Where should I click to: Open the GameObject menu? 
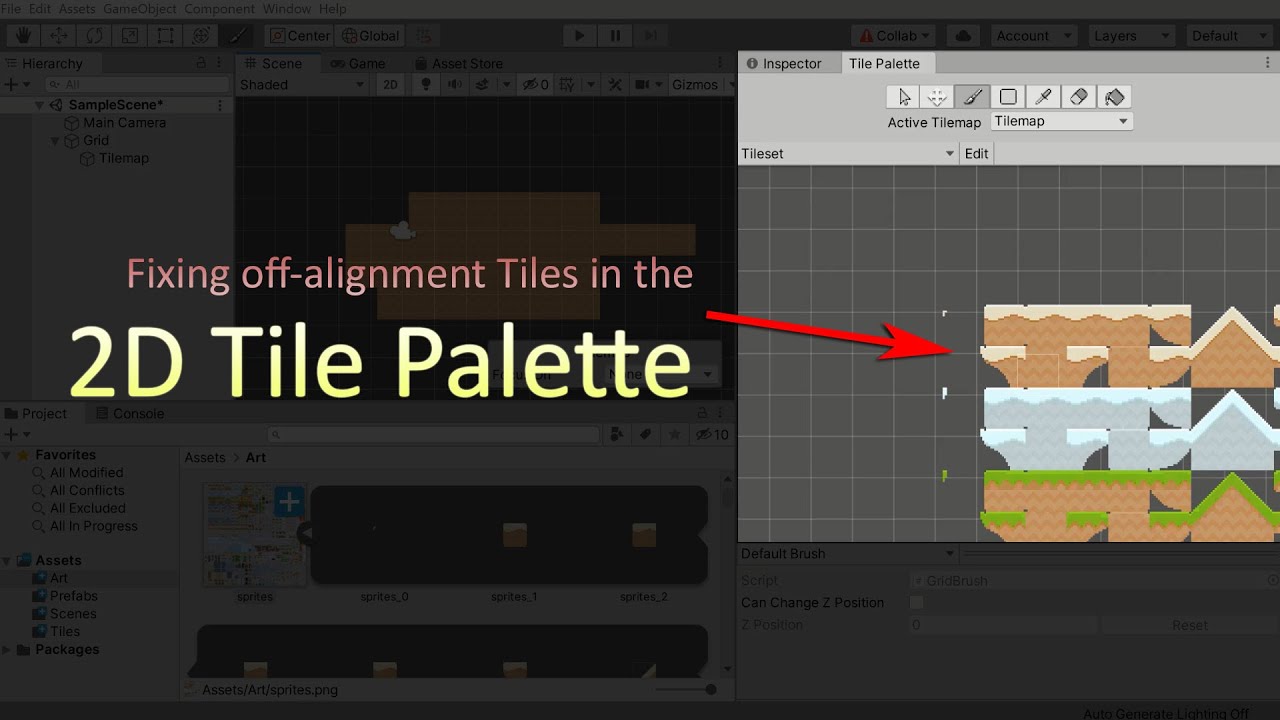click(x=139, y=9)
